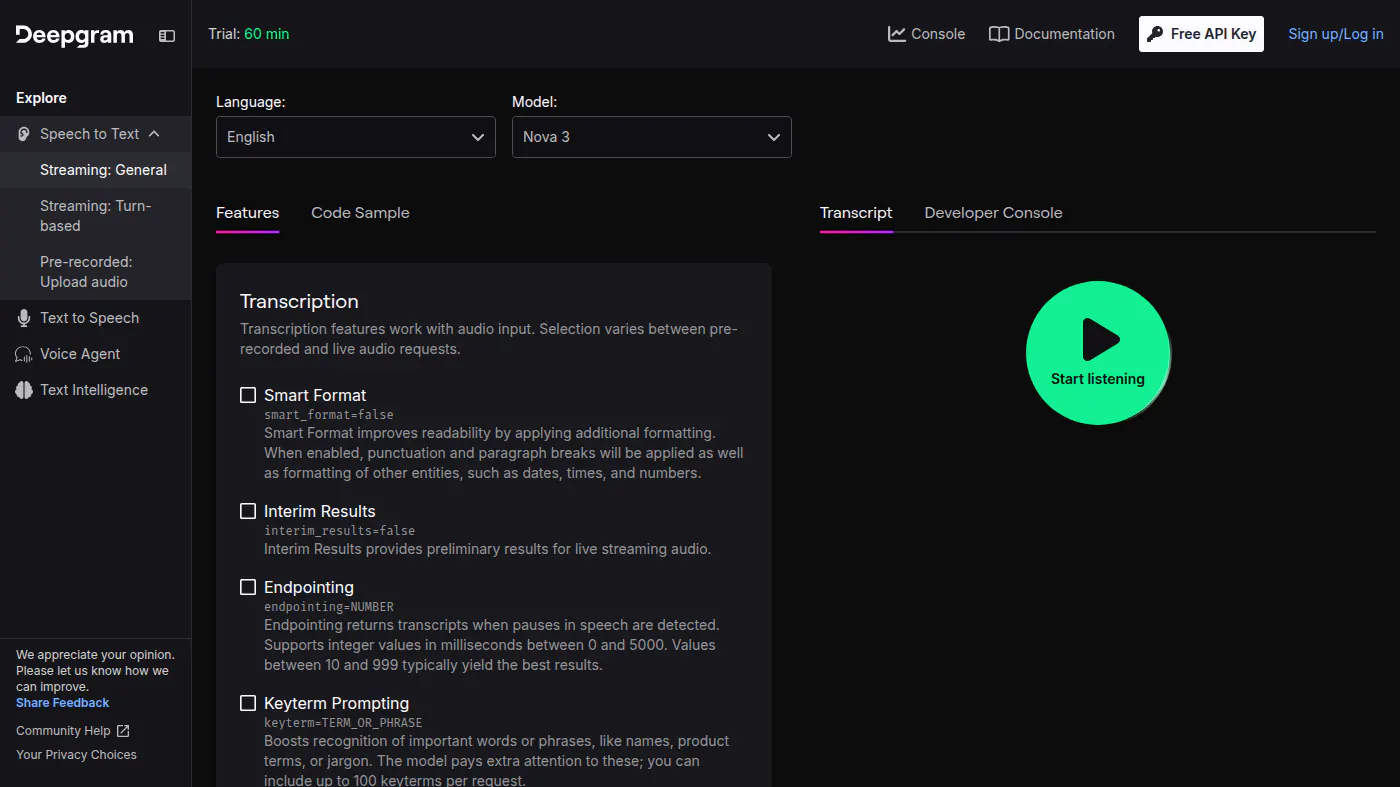This screenshot has width=1400, height=787.
Task: Start listening with the green play button
Action: (1098, 353)
